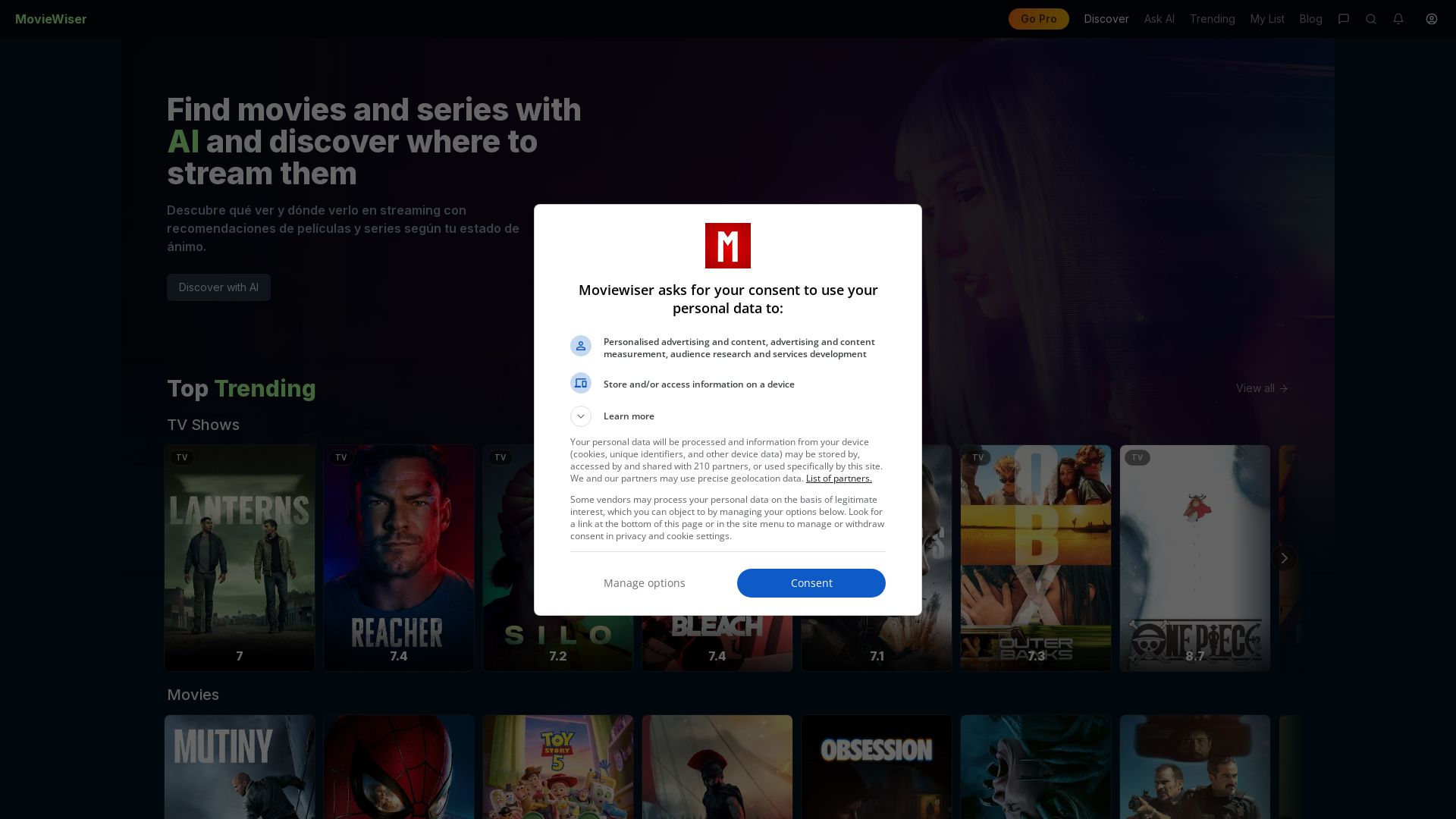Screen dimensions: 1456x819
Task: Click the personalised advertising person icon
Action: pos(581,346)
